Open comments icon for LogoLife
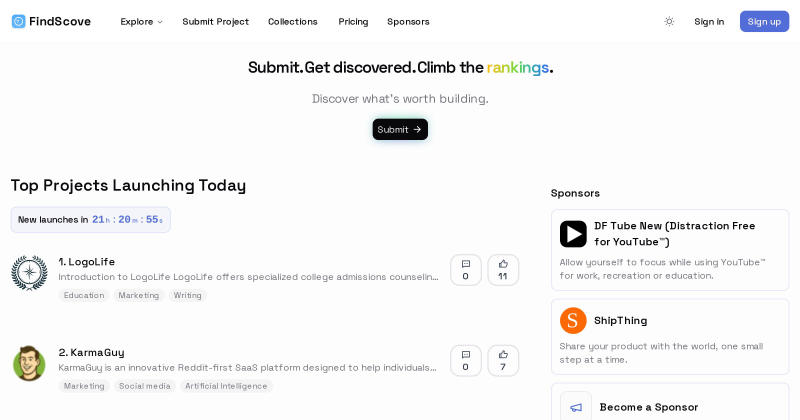 465,270
